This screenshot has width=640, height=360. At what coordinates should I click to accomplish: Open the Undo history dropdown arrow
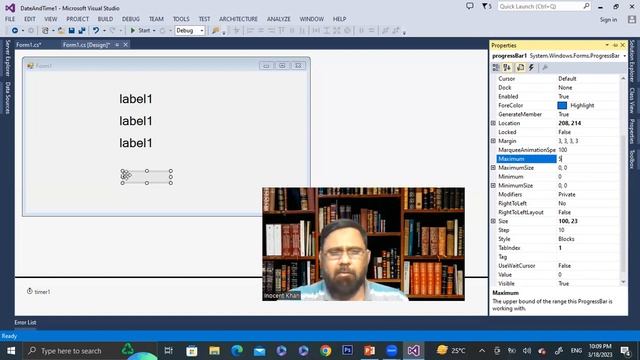[104, 31]
